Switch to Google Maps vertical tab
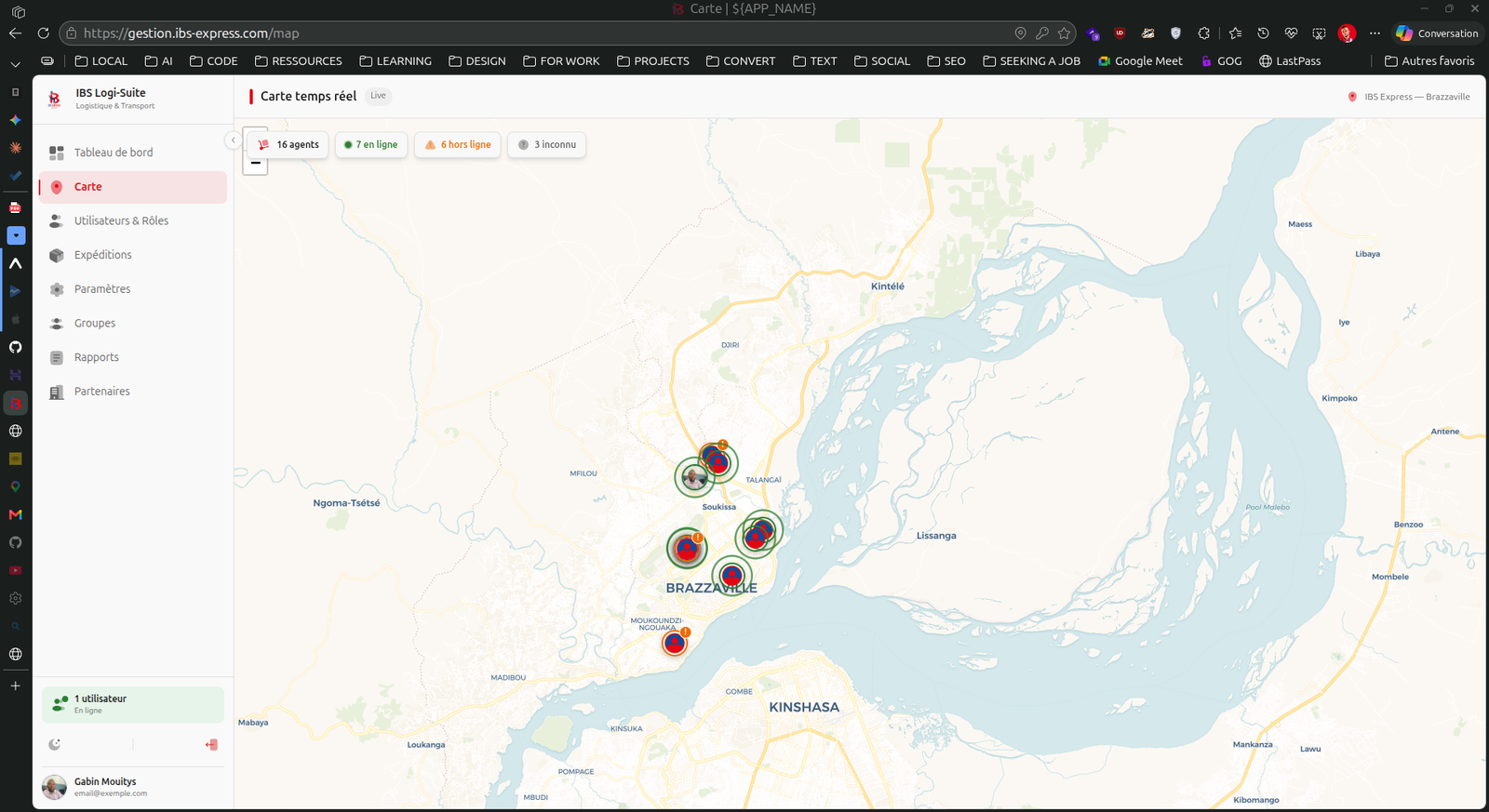This screenshot has width=1489, height=812. point(15,486)
